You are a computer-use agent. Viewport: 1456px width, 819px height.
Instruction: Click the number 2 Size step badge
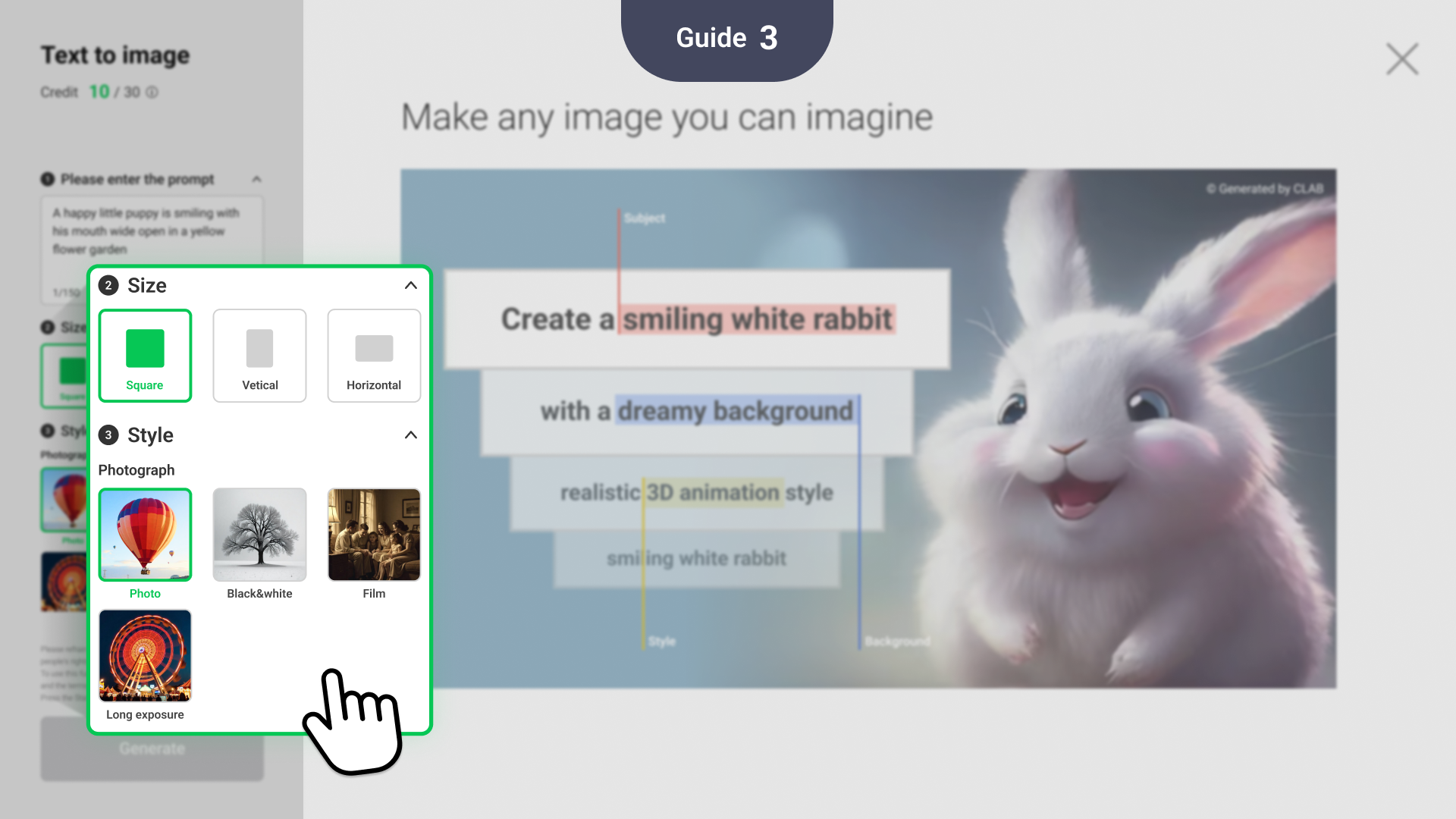click(108, 286)
